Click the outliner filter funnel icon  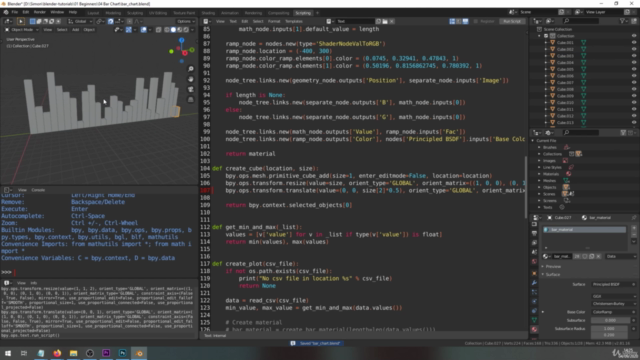(x=623, y=21)
